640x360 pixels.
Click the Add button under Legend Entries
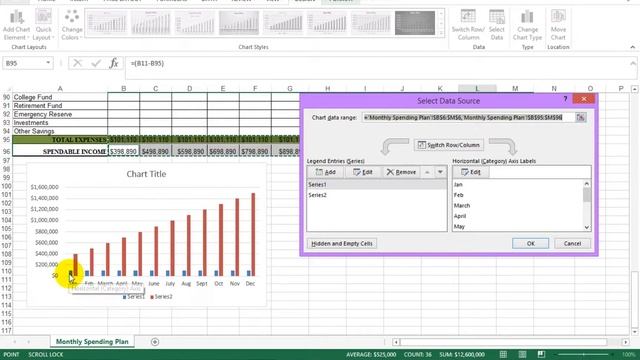tap(326, 172)
